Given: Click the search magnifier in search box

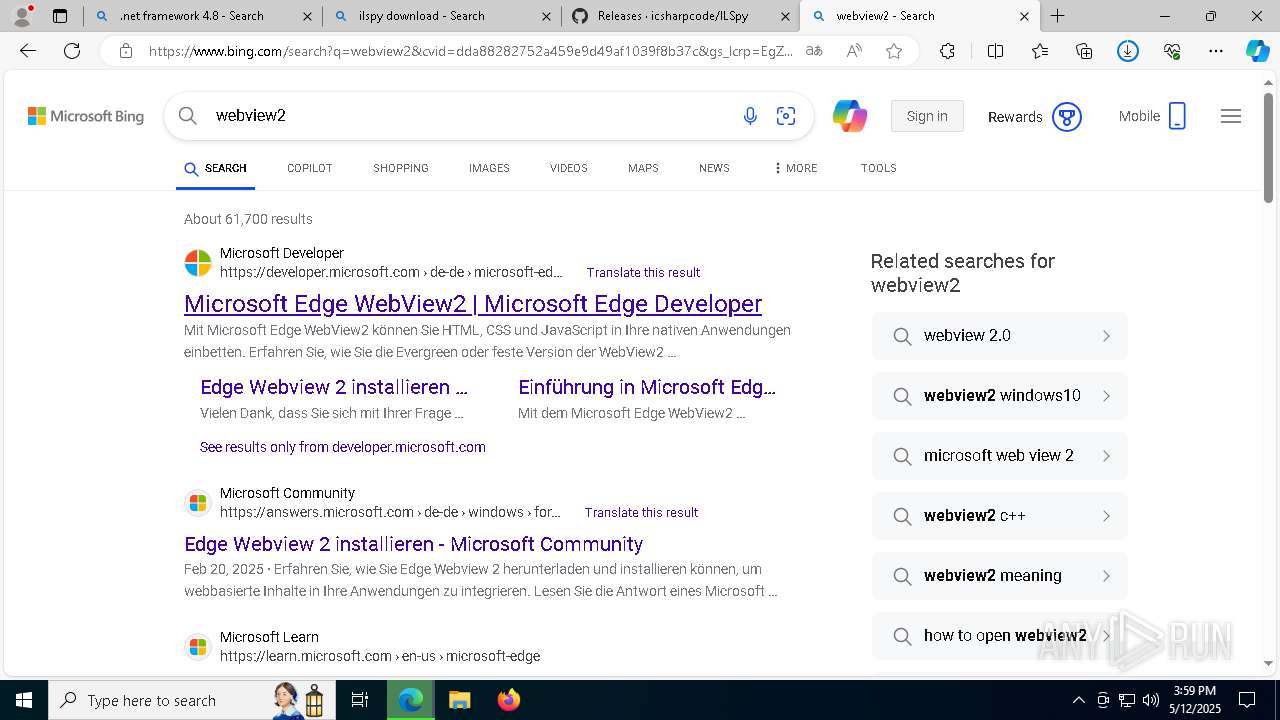Looking at the screenshot, I should pos(188,116).
